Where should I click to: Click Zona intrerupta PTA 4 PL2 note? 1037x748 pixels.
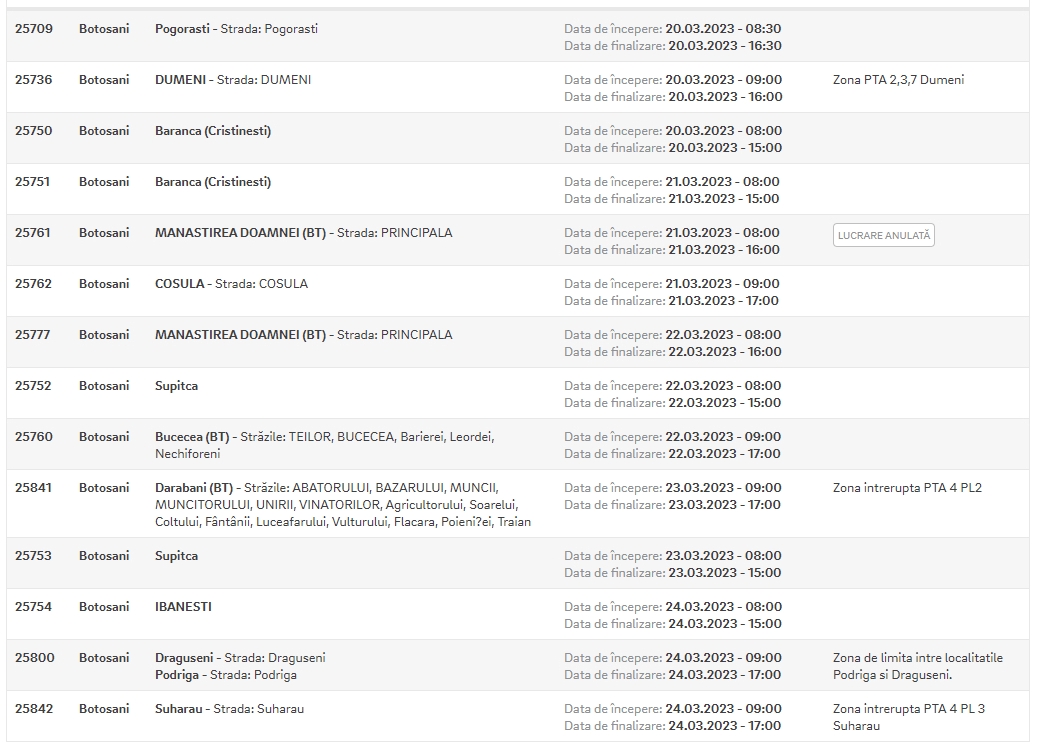(907, 488)
